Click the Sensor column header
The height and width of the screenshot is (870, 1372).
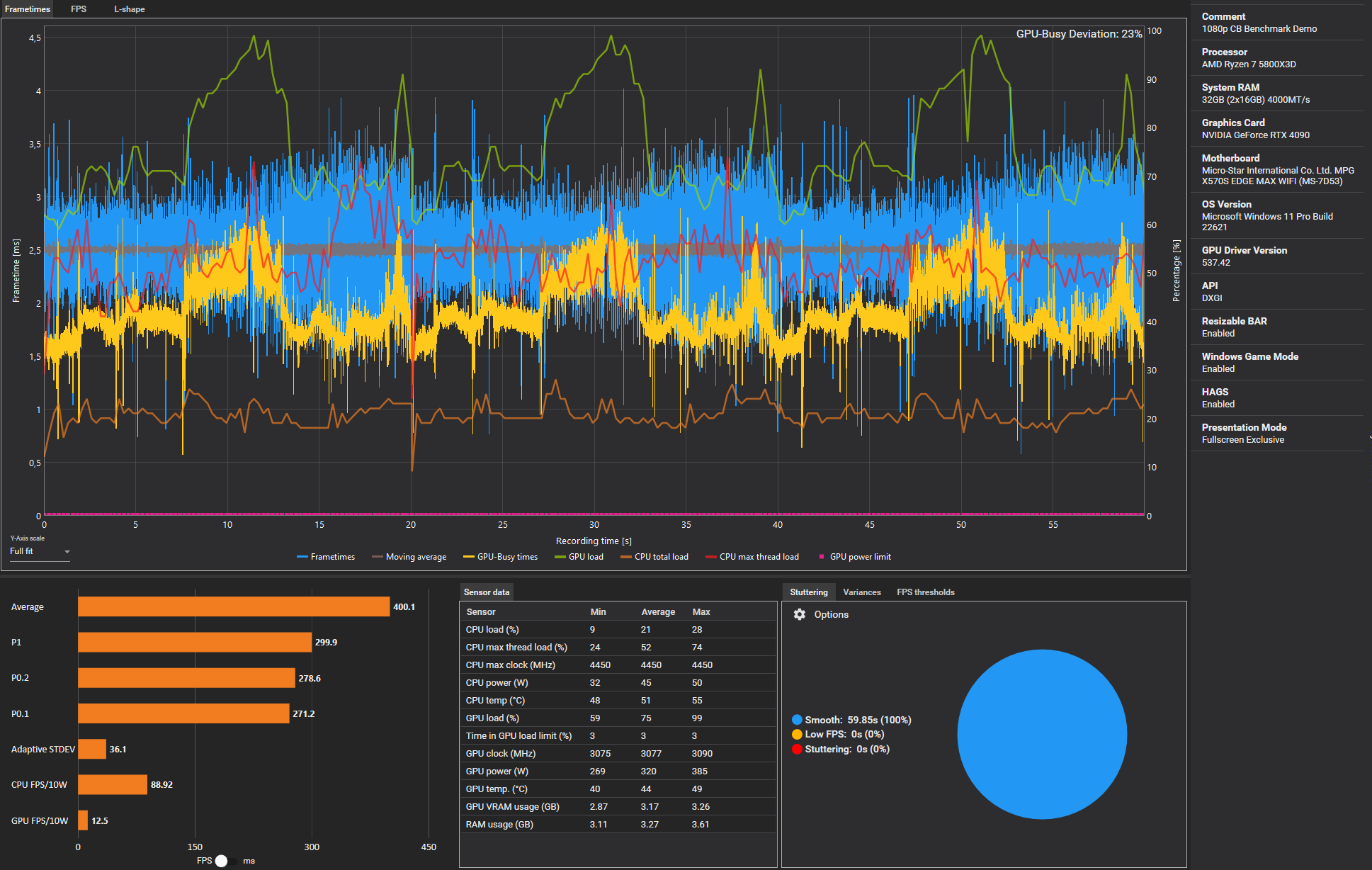click(x=481, y=611)
